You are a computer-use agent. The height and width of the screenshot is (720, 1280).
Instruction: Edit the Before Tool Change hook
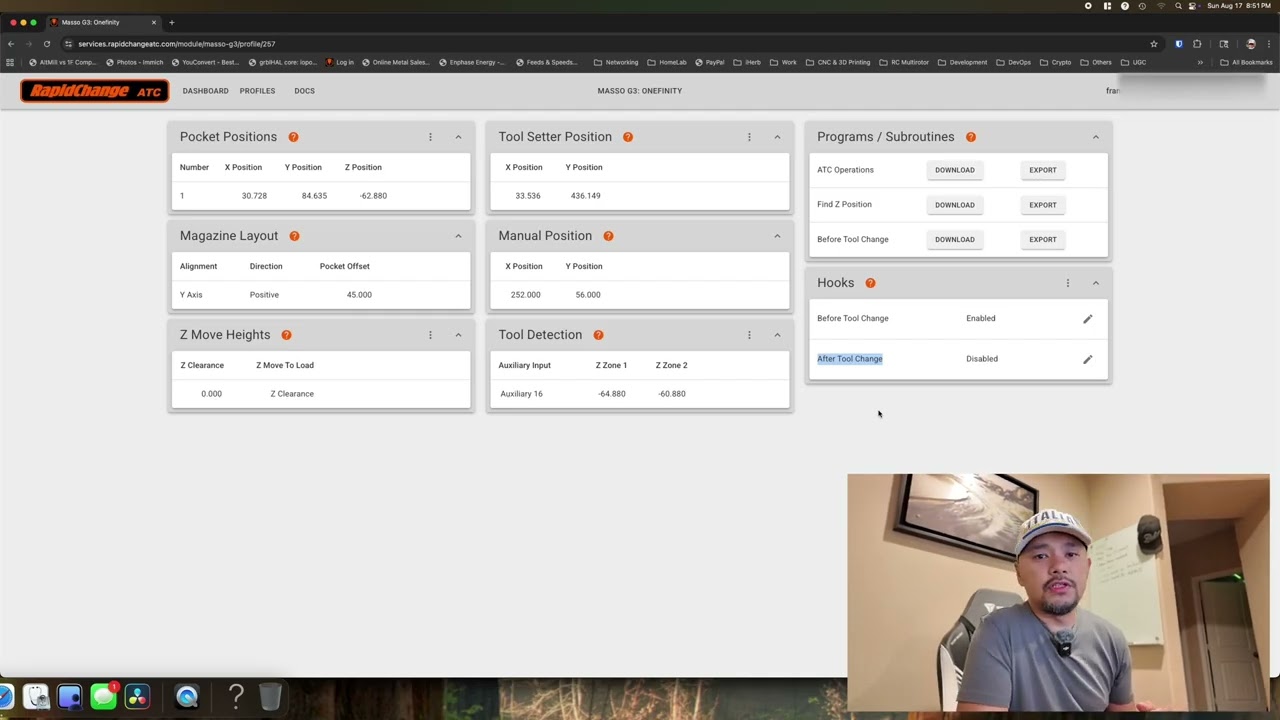click(1088, 319)
